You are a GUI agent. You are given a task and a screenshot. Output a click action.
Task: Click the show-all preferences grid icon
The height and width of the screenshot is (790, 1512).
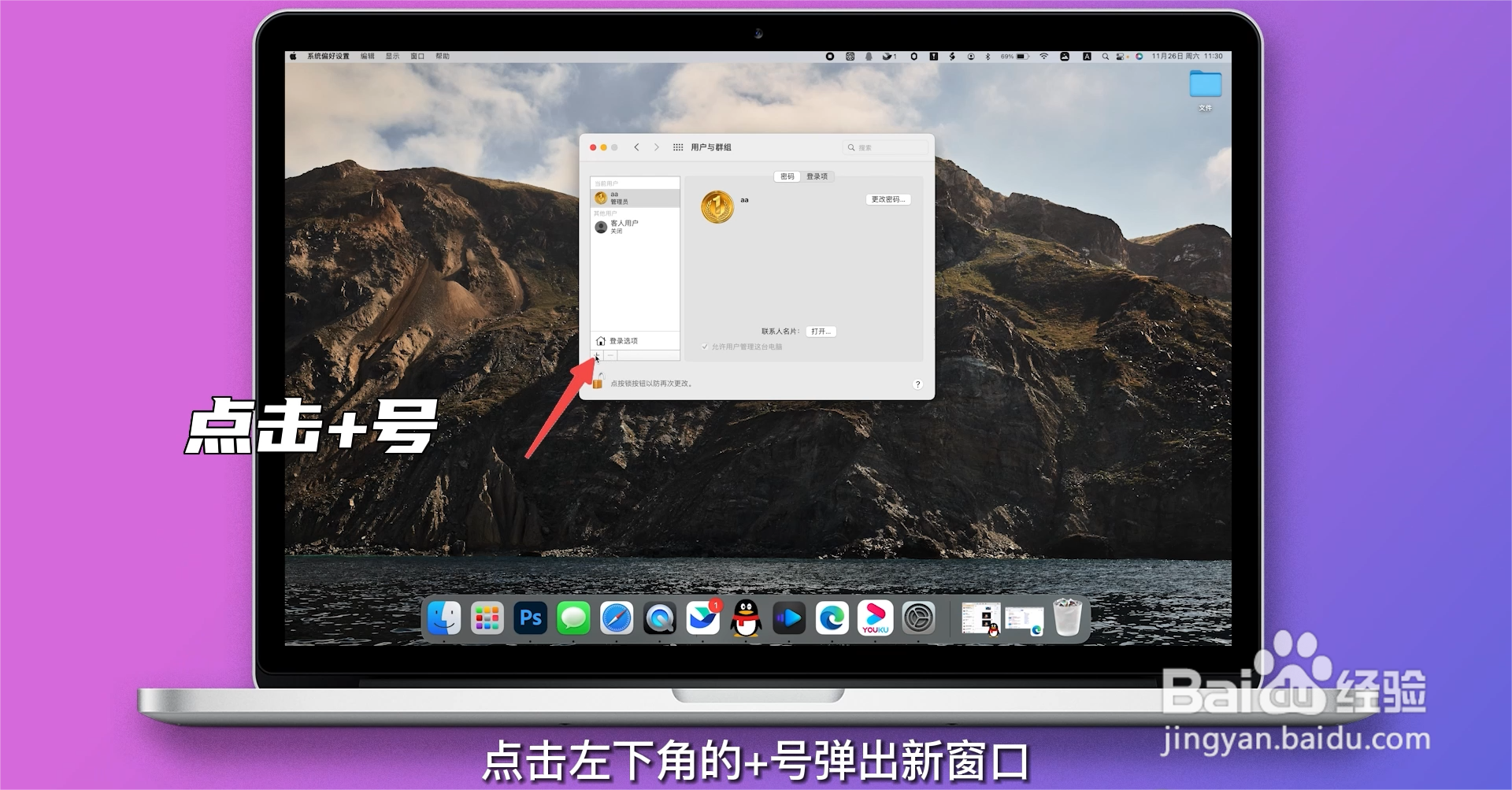677,147
